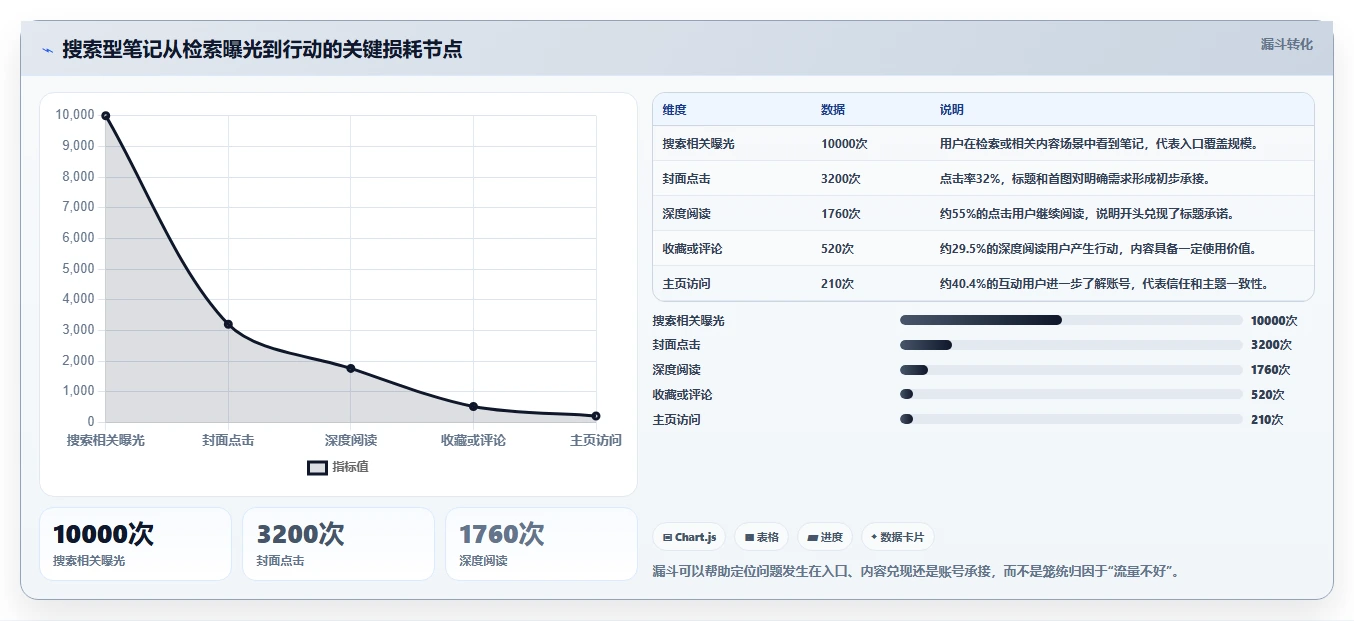This screenshot has height=621, width=1354.
Task: Click the 主页访问 x-axis label on the chart
Action: 596,440
